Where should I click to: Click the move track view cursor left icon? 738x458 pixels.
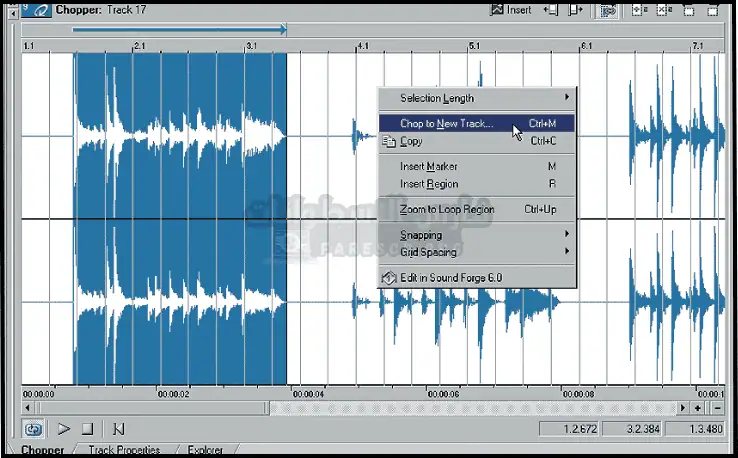point(551,10)
